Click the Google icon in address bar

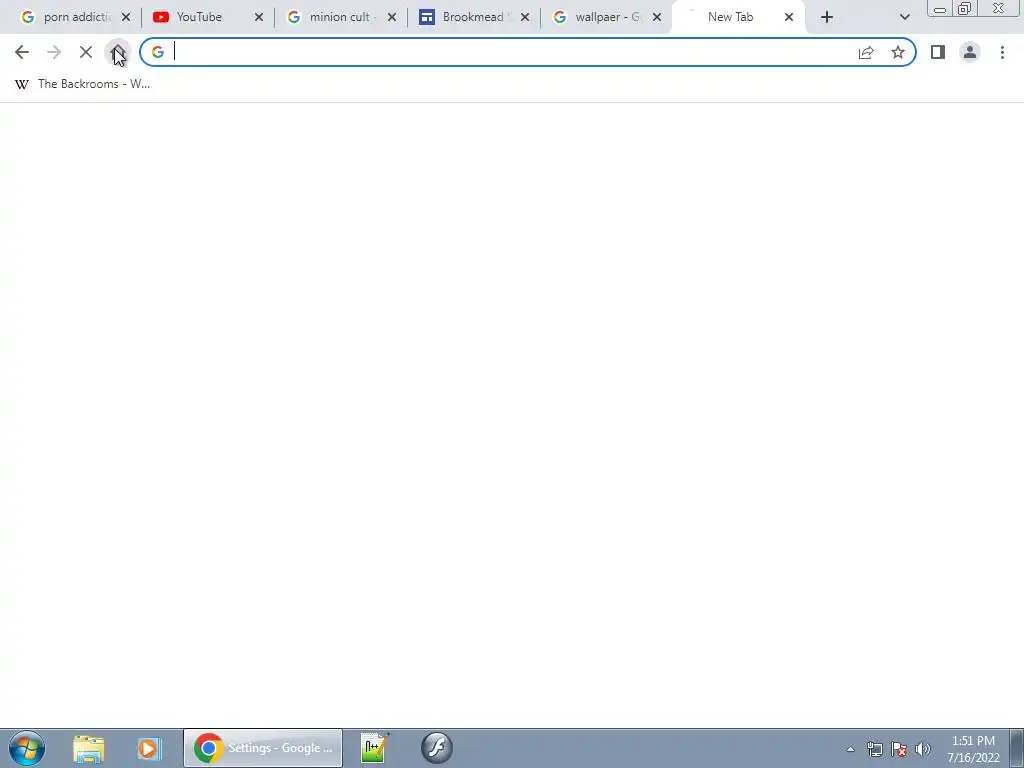pyautogui.click(x=157, y=52)
